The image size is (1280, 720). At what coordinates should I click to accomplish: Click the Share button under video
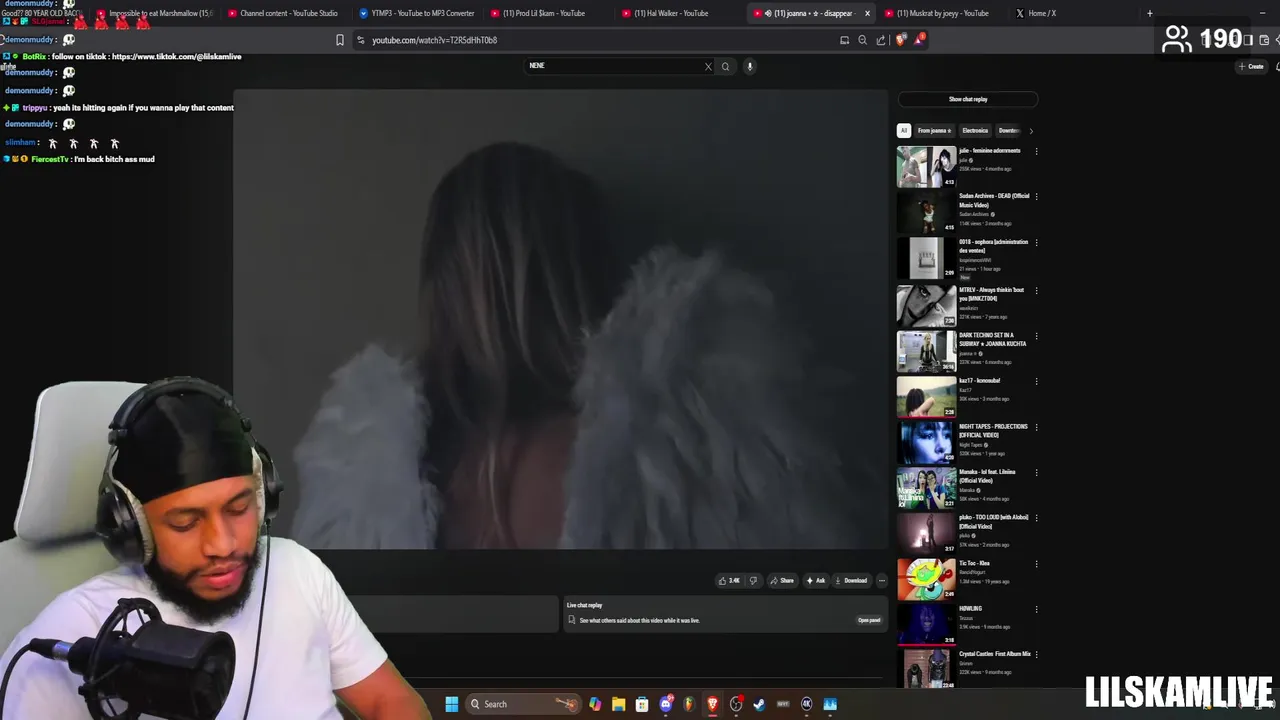pos(782,581)
